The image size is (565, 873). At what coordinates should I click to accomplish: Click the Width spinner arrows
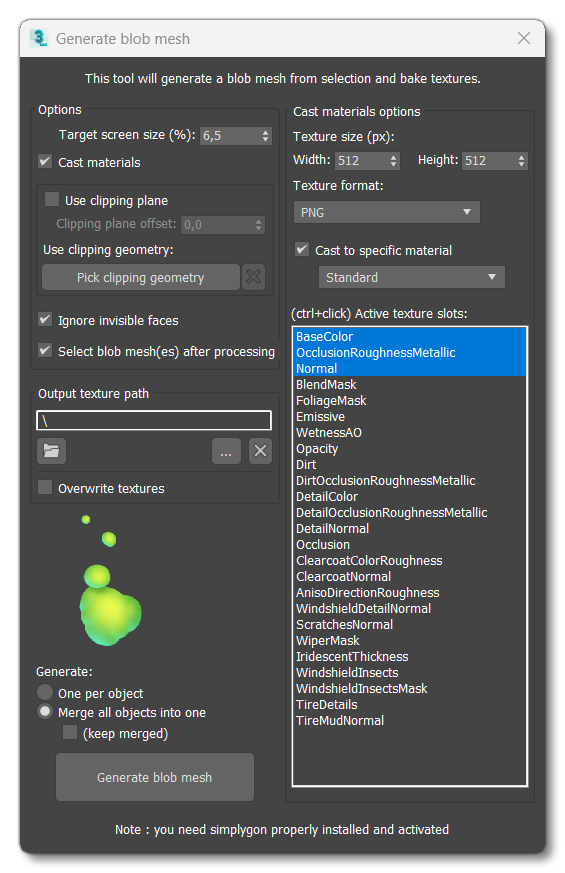(x=394, y=161)
